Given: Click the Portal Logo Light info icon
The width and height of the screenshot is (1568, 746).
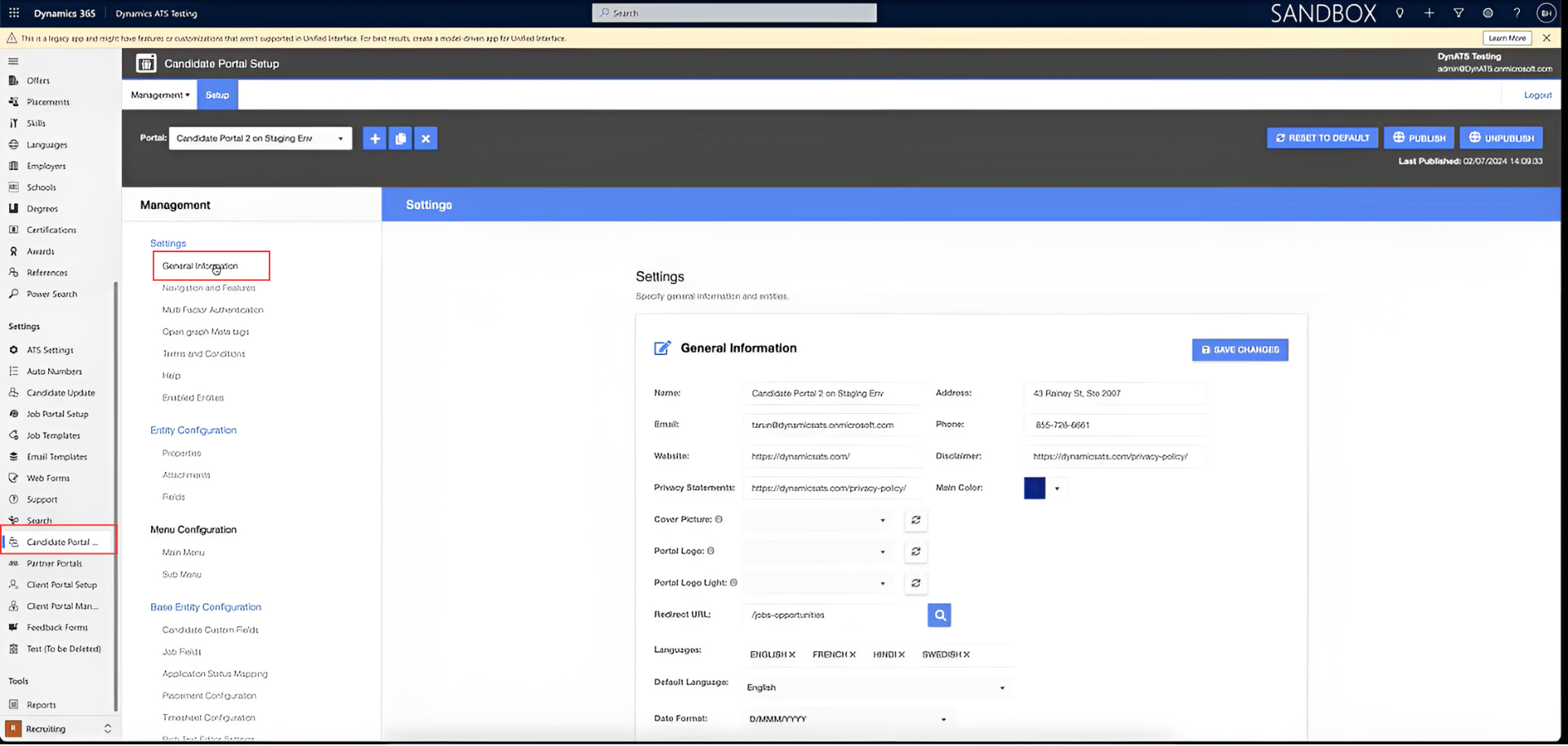Looking at the screenshot, I should 733,584.
